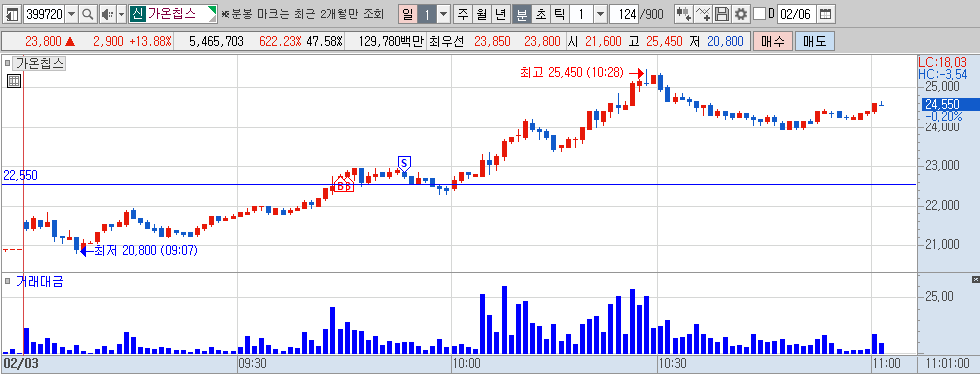Screen dimensions: 980x374
Task: Click the date field showing 02/06
Action: (x=796, y=13)
